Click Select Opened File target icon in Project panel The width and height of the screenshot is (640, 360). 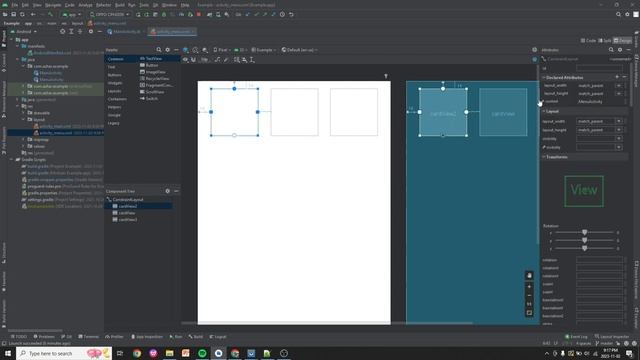[x=62, y=31]
